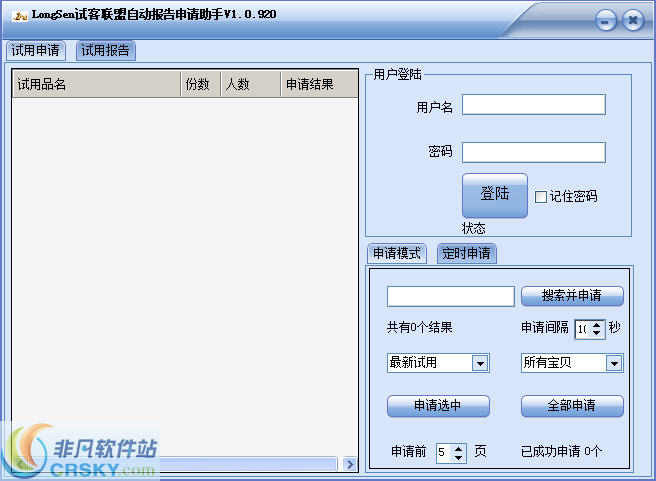
Task: Sort by 人数 column header
Action: point(250,84)
